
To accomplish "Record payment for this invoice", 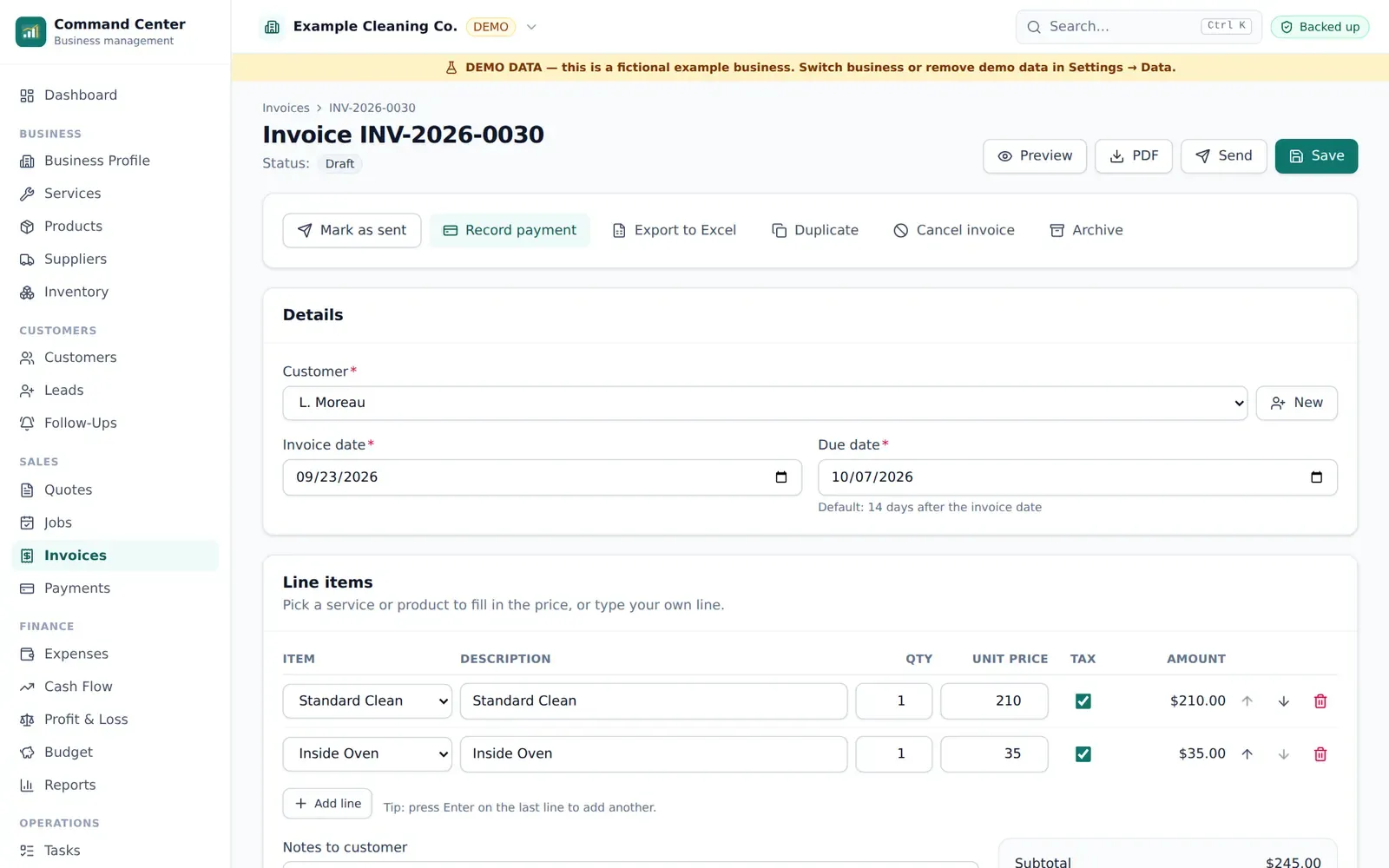I will pos(510,231).
